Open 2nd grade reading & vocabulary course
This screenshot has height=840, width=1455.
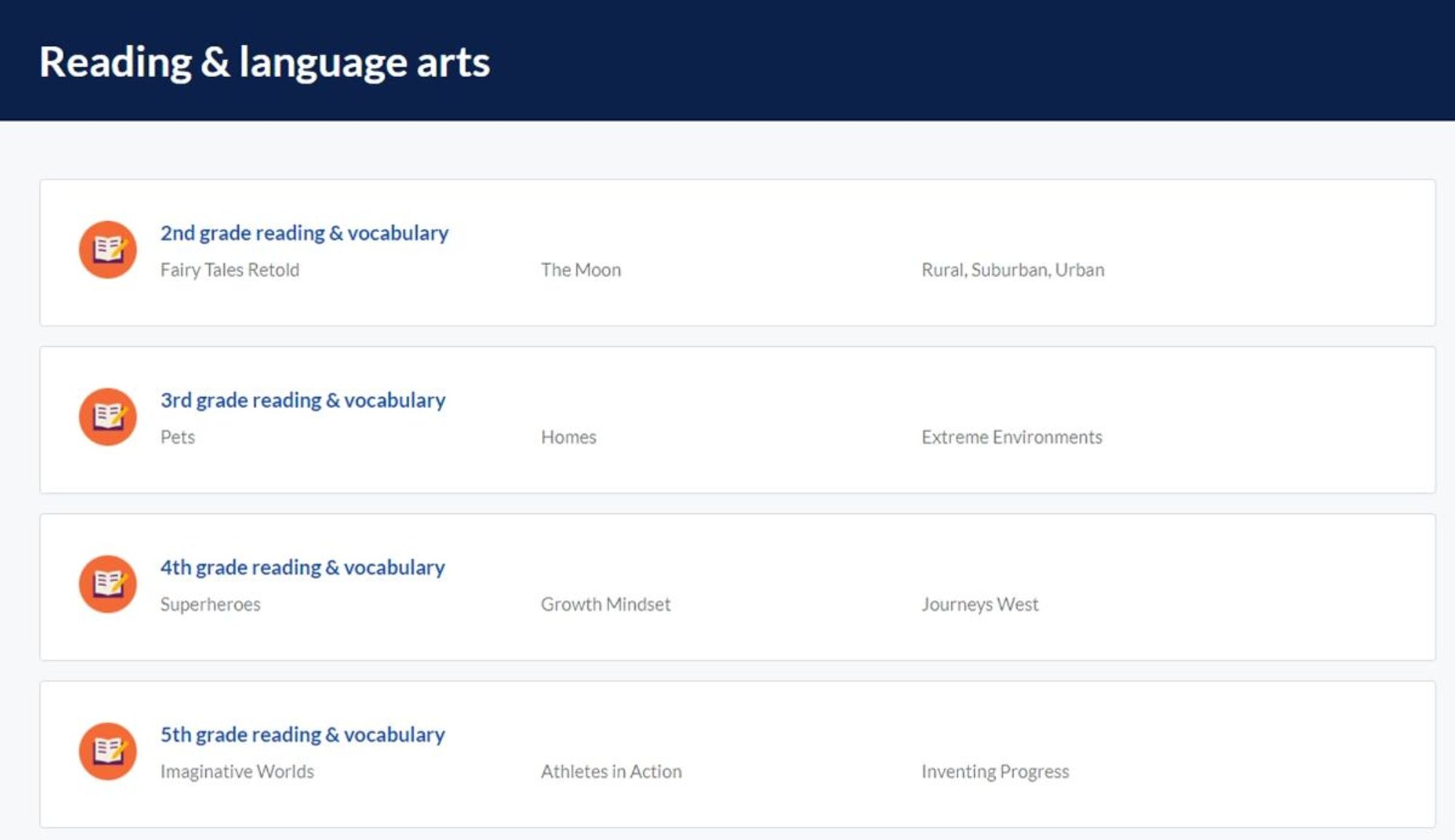coord(304,233)
